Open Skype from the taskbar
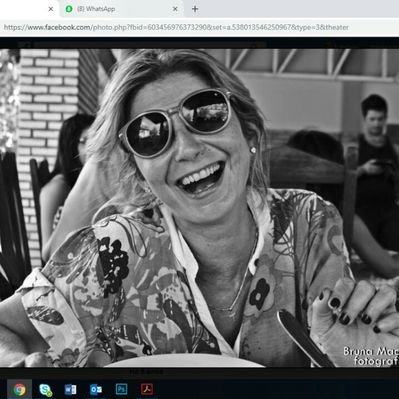The width and height of the screenshot is (399, 399). (x=45, y=389)
